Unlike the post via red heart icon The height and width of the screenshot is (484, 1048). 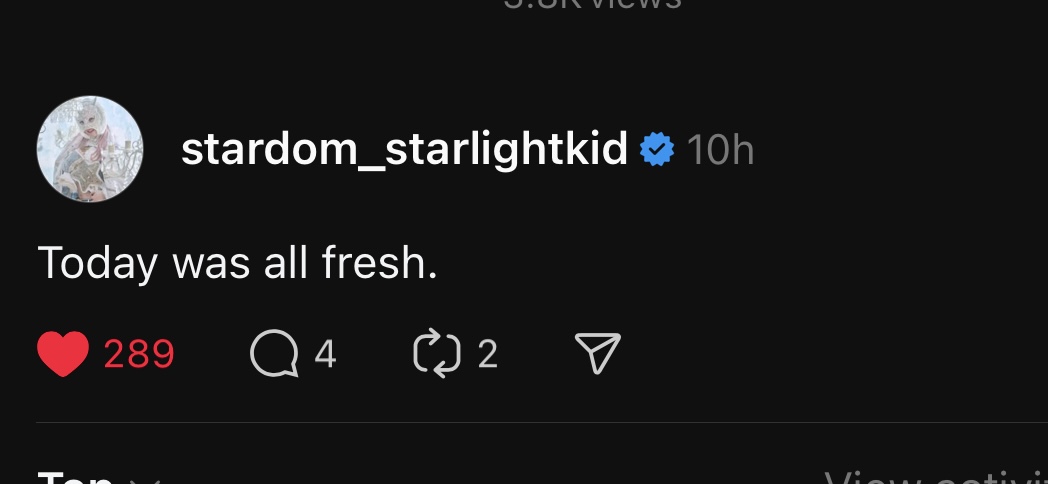coord(63,354)
